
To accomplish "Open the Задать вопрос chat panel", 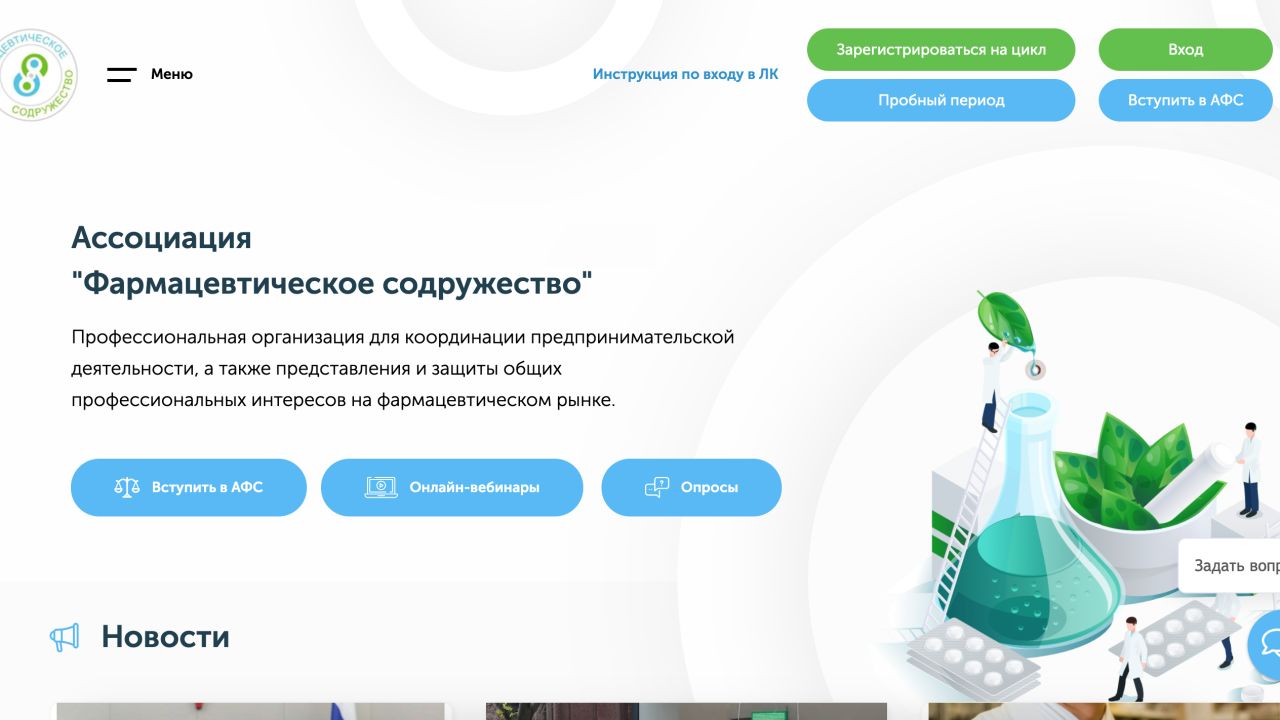I will 1240,566.
